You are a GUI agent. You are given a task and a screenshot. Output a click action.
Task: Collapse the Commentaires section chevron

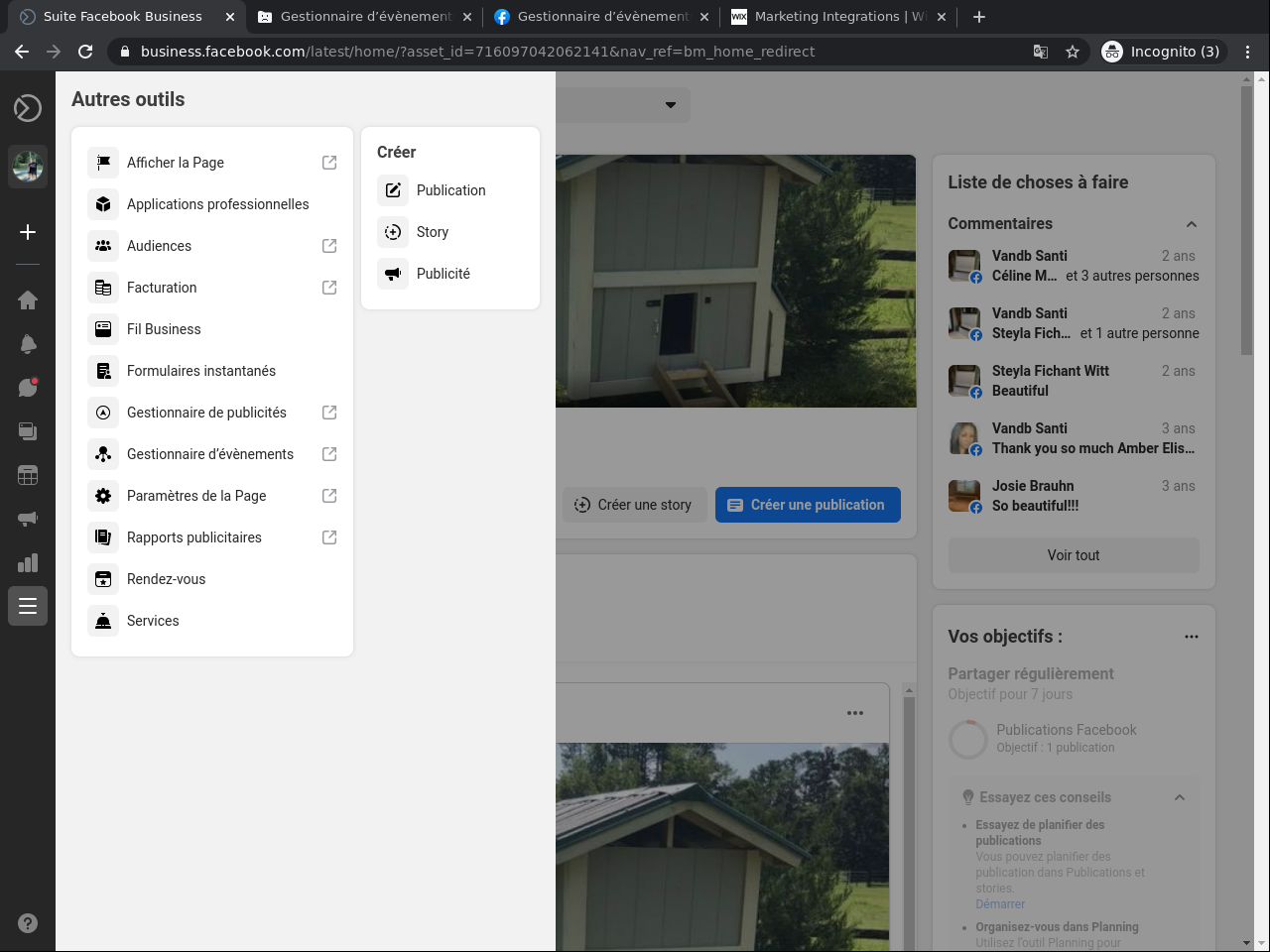click(x=1192, y=224)
